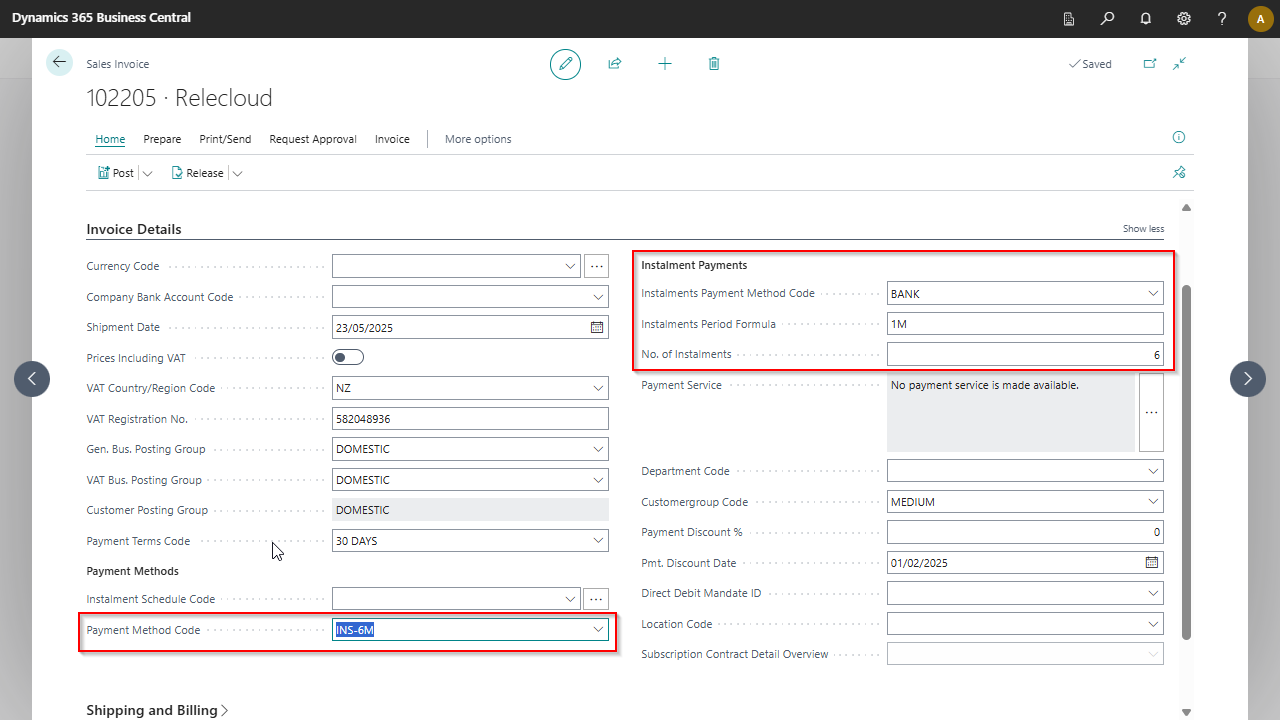Click the Release button
This screenshot has height=720, width=1280.
197,173
